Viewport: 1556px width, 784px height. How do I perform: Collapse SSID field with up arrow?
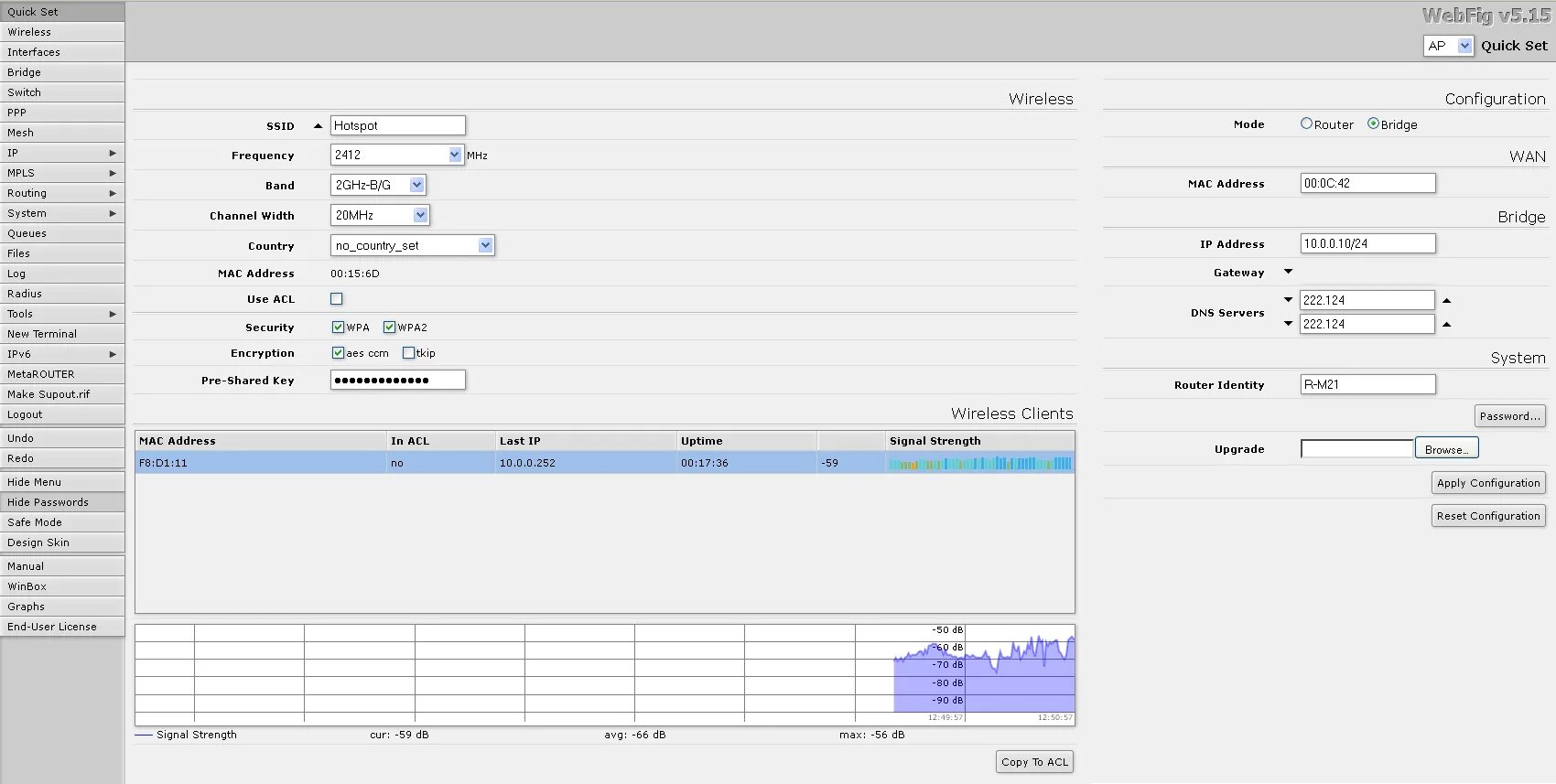(x=318, y=126)
